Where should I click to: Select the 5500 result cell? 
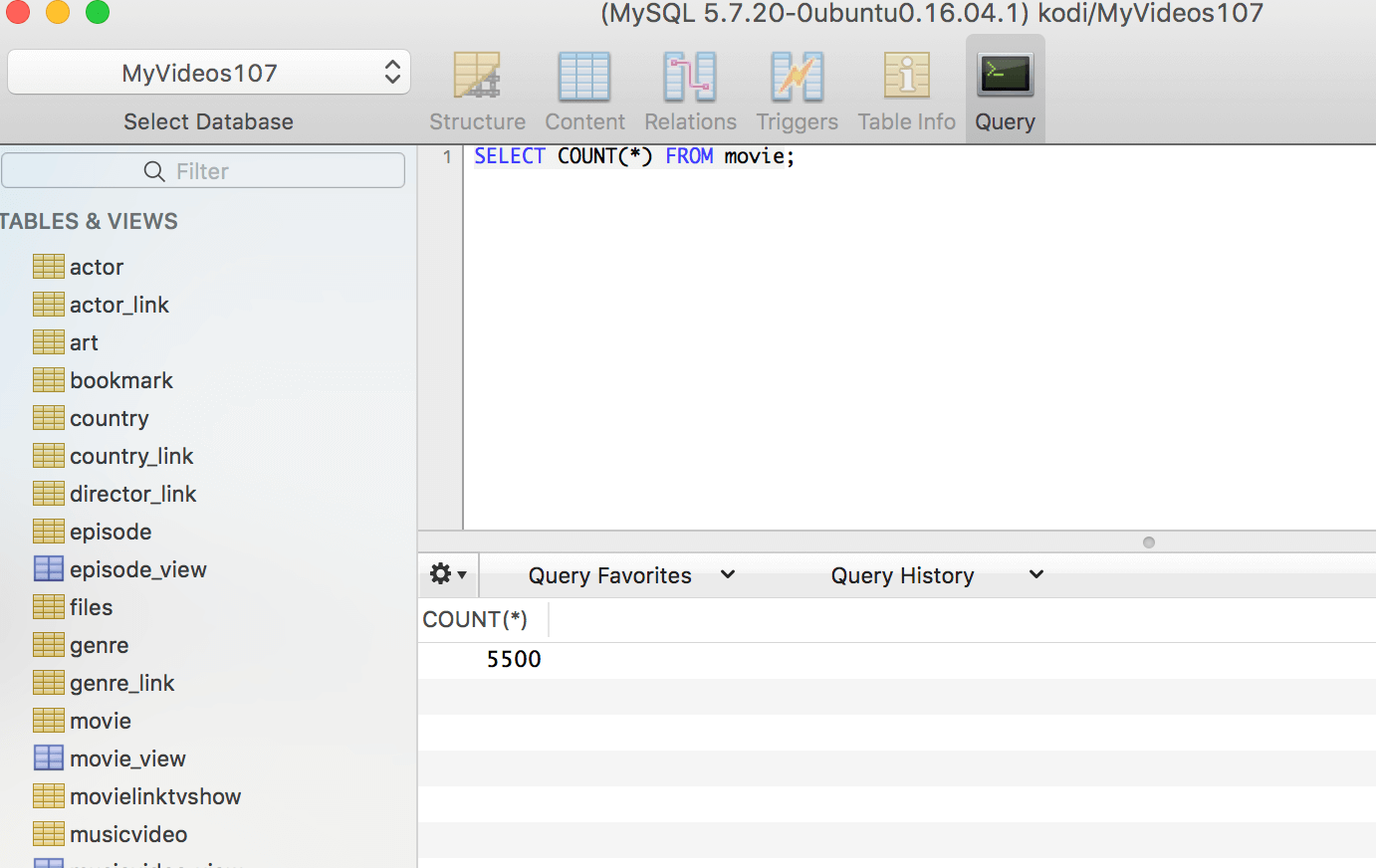click(x=513, y=659)
